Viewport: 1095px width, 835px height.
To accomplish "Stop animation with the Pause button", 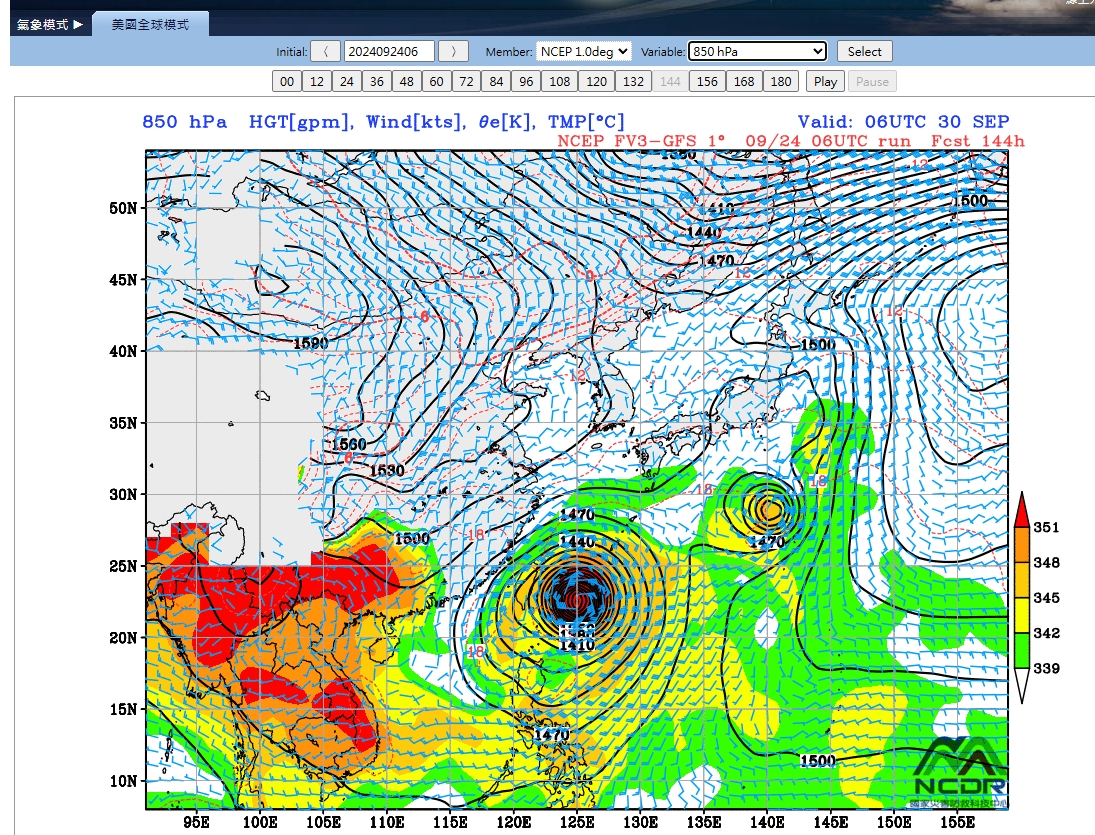I will click(x=872, y=82).
